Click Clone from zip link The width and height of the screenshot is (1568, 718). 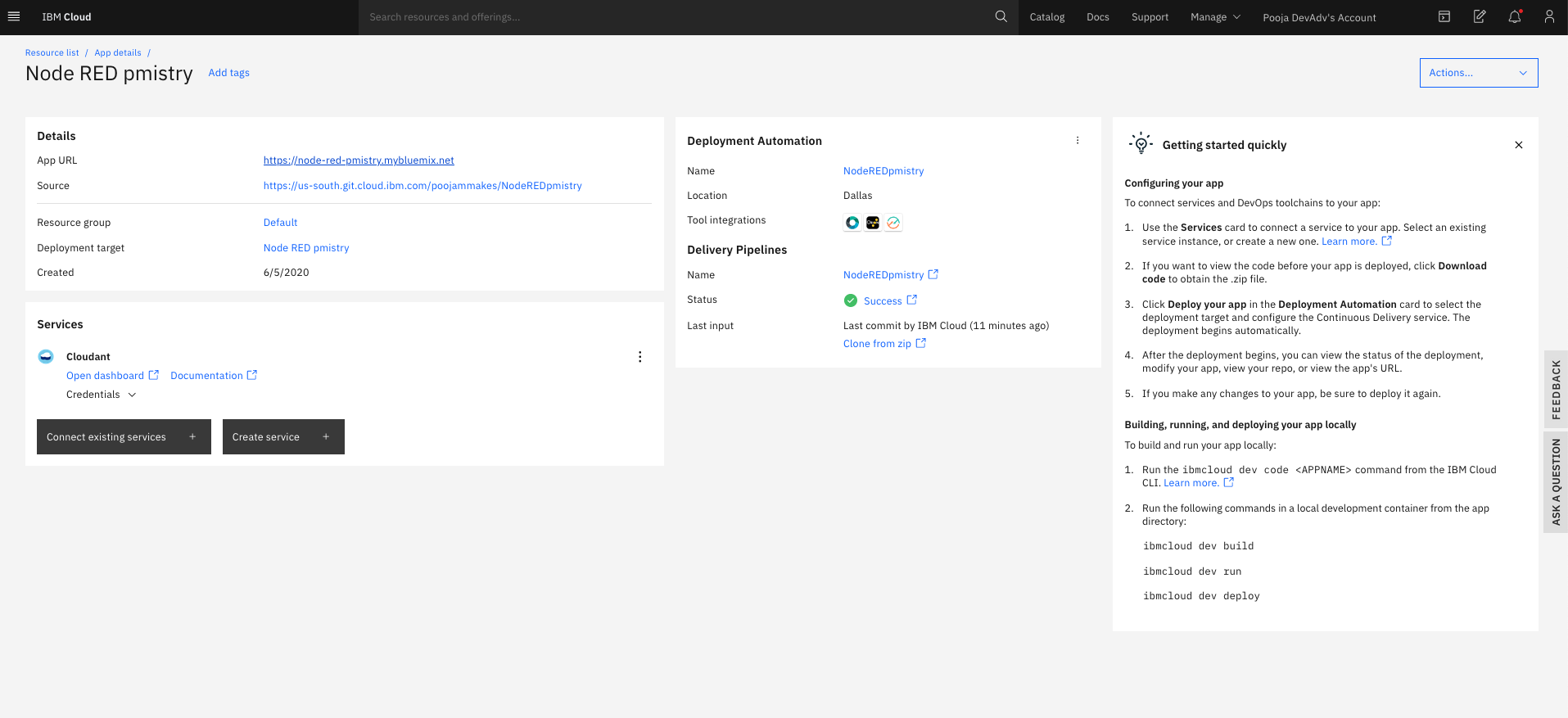click(x=877, y=344)
